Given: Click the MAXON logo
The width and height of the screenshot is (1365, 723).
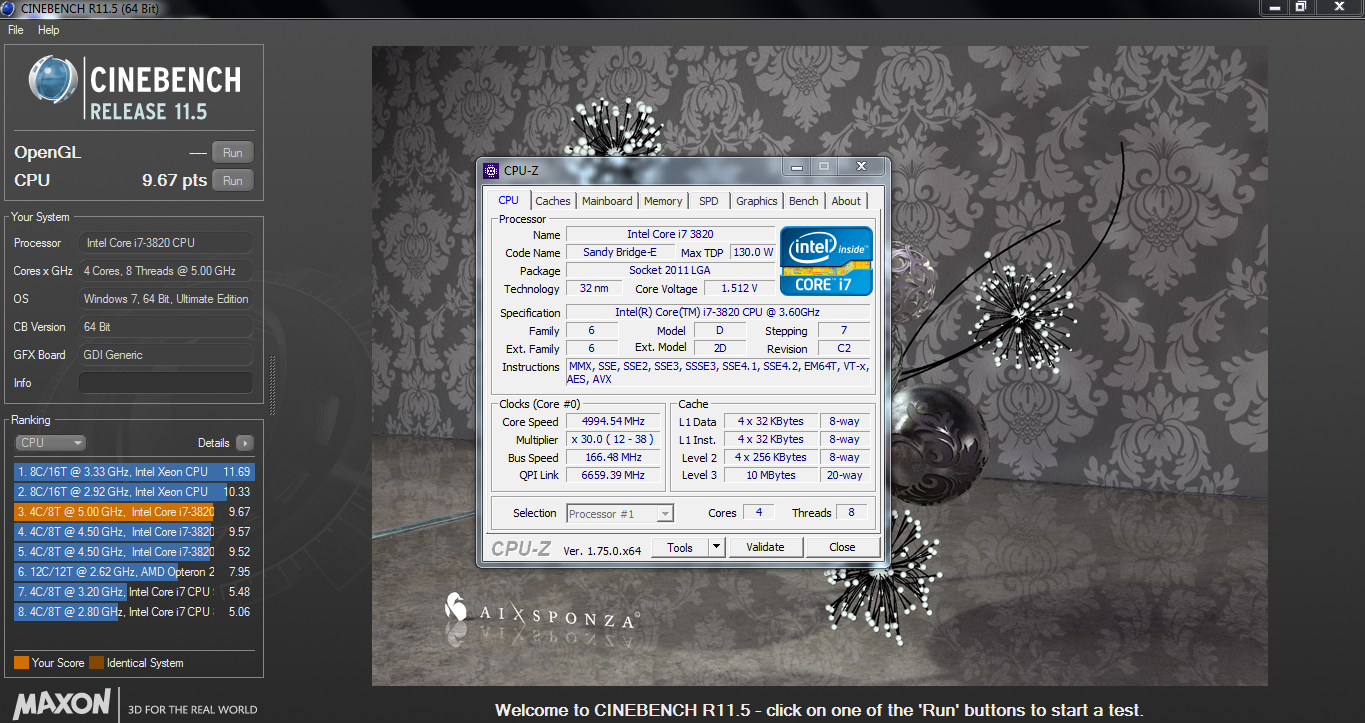Looking at the screenshot, I should tap(62, 702).
